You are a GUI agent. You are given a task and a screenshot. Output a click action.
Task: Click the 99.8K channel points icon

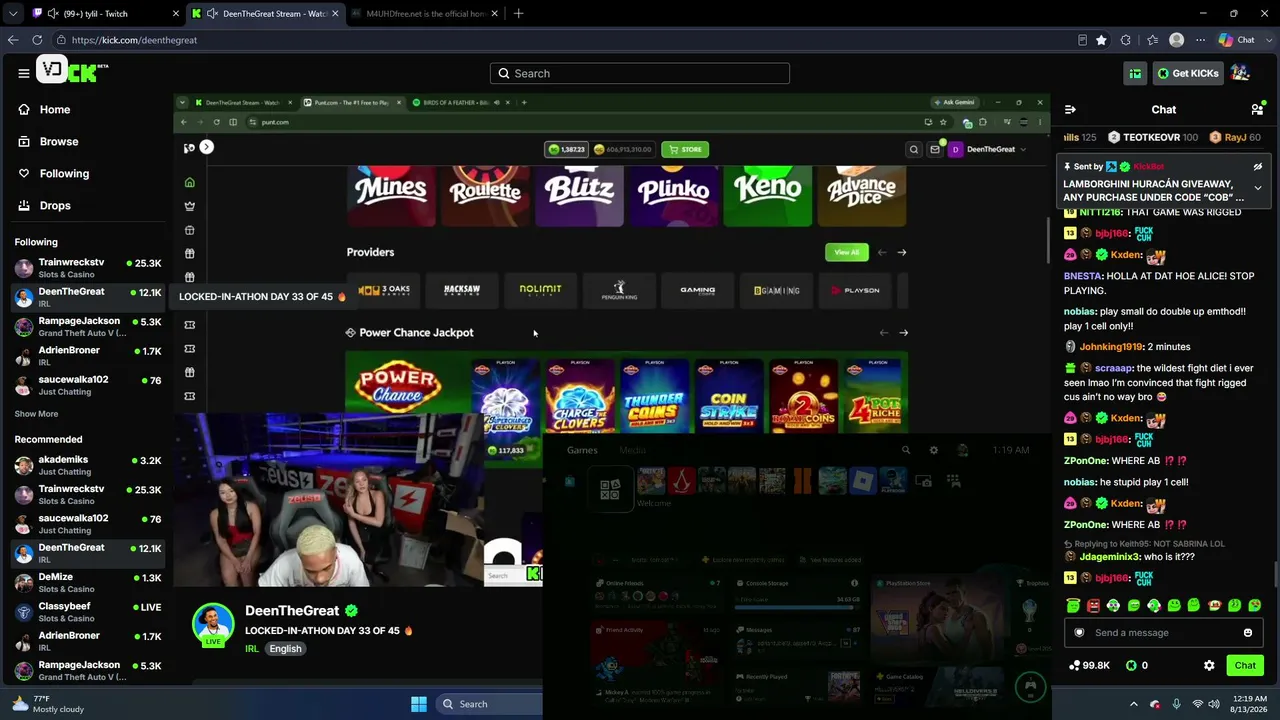[x=1089, y=665]
